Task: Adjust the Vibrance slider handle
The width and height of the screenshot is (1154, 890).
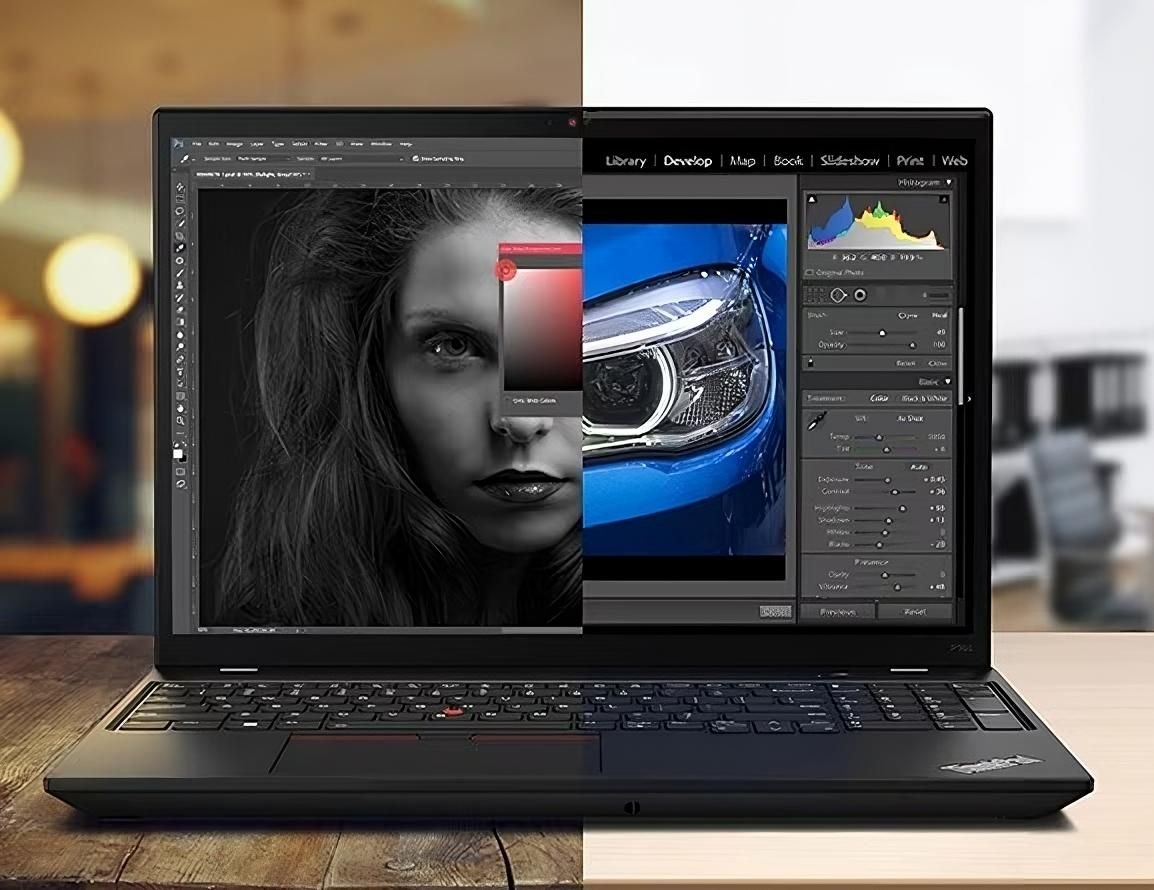Action: click(897, 587)
